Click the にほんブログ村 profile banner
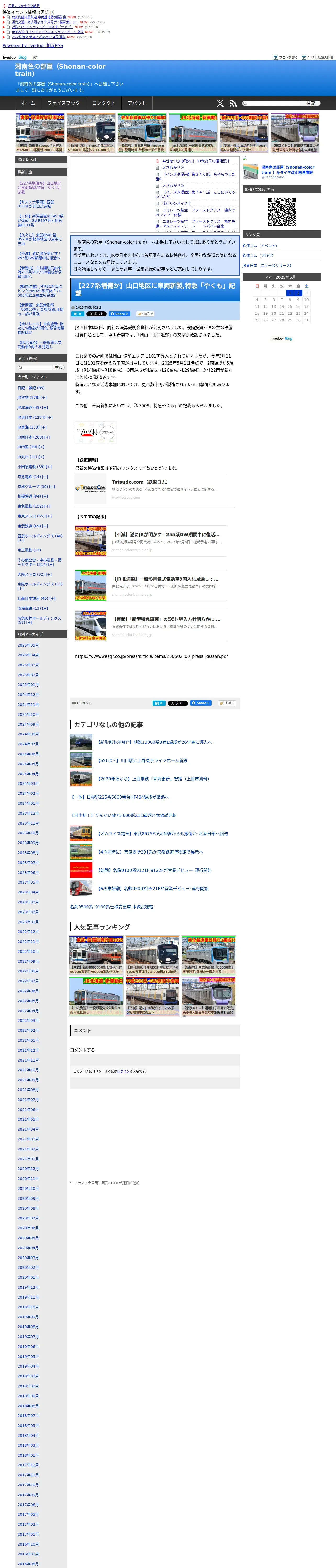 [x=96, y=432]
